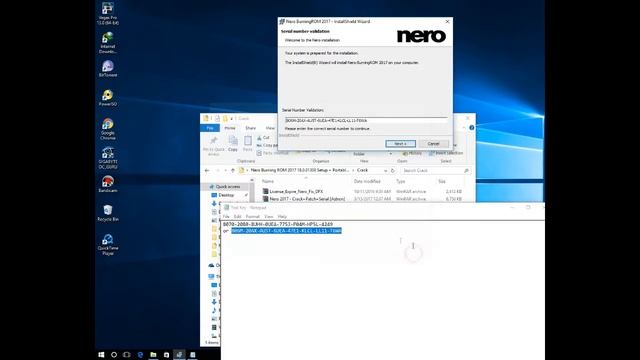Close the Nero InstallShield Wizard window
Viewport: 640px width, 360px height.
[x=447, y=21]
